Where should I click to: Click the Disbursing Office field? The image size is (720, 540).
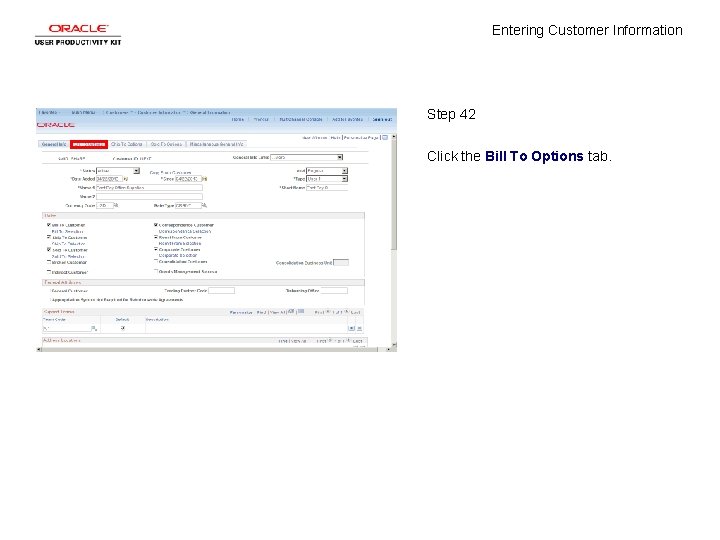pyautogui.click(x=334, y=291)
